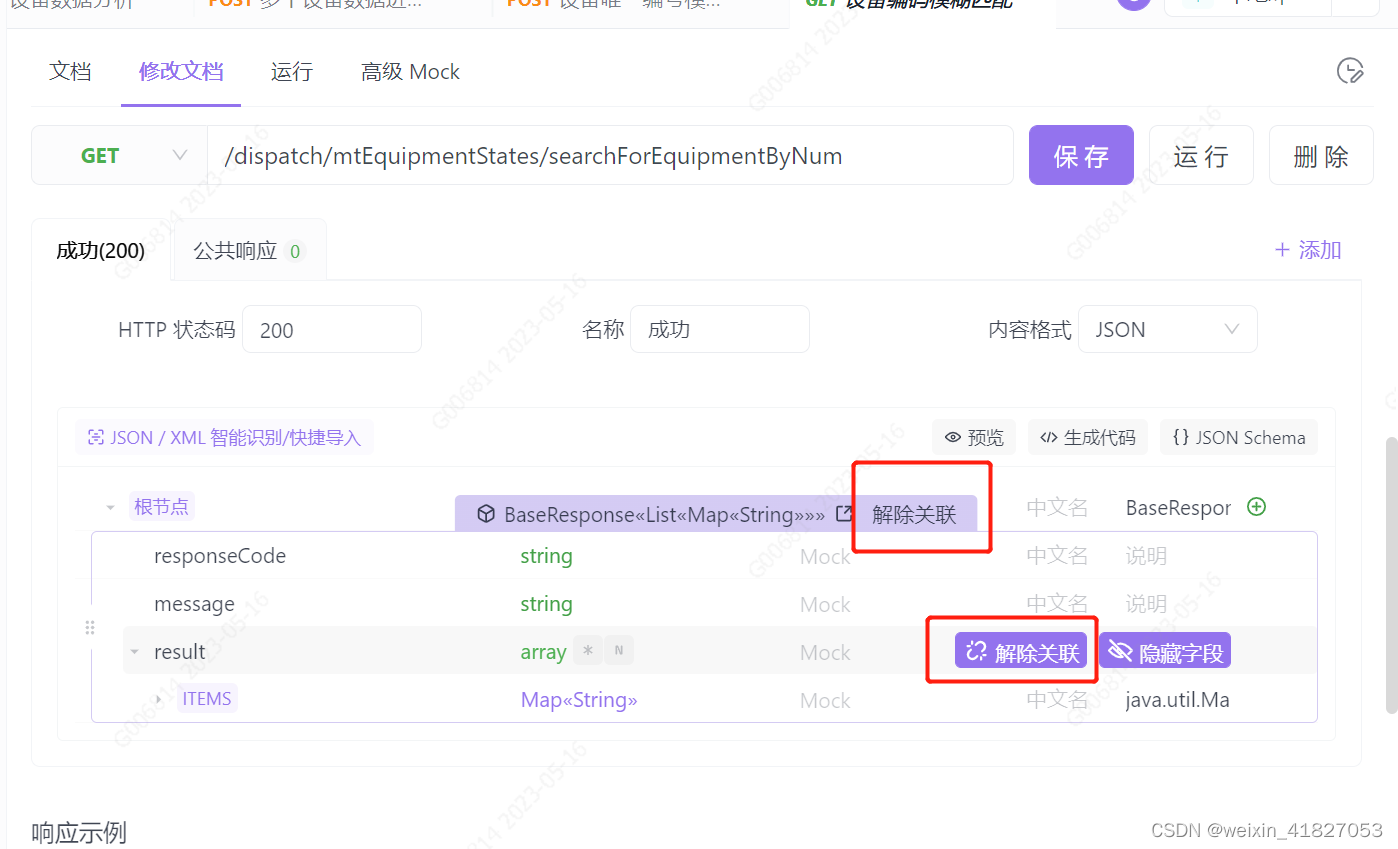The height and width of the screenshot is (849, 1398).
Task: Open the 内容格式 JSON dropdown
Action: pyautogui.click(x=1167, y=330)
